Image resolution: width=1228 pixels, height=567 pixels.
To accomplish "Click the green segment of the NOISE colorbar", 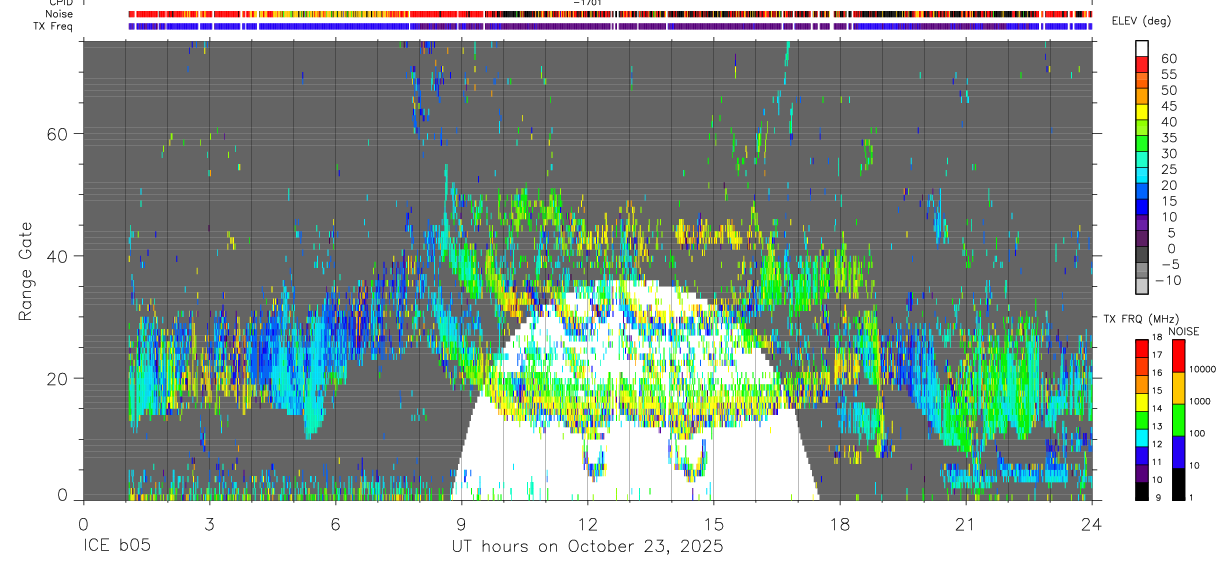I will pos(1179,420).
